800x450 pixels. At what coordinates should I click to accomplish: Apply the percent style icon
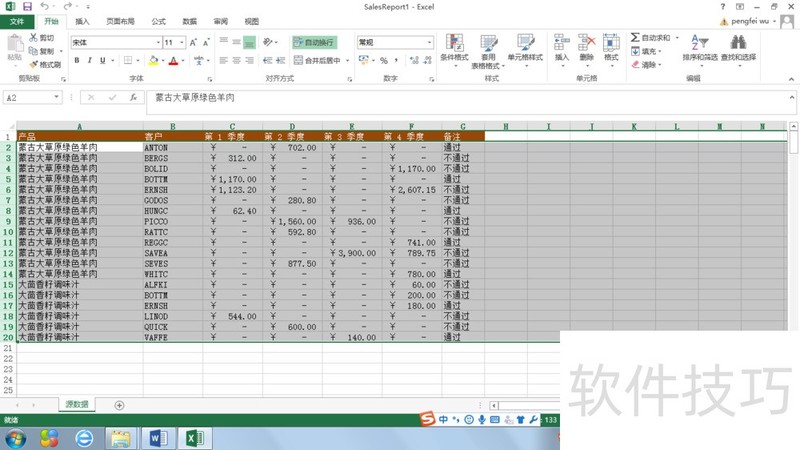(384, 60)
